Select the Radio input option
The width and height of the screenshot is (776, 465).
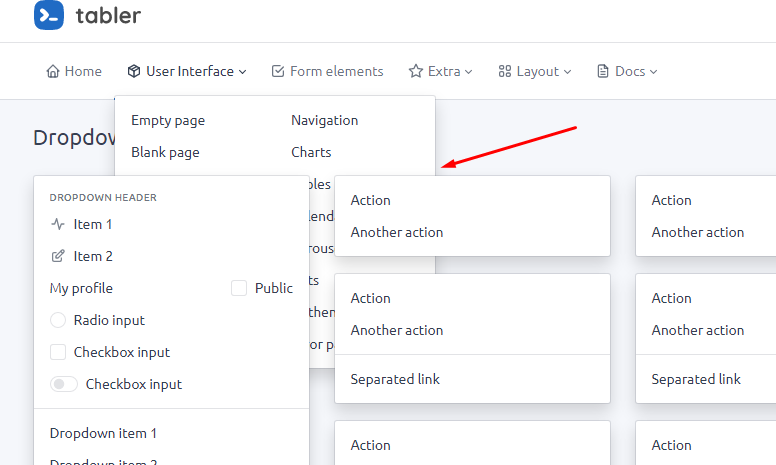coord(58,320)
